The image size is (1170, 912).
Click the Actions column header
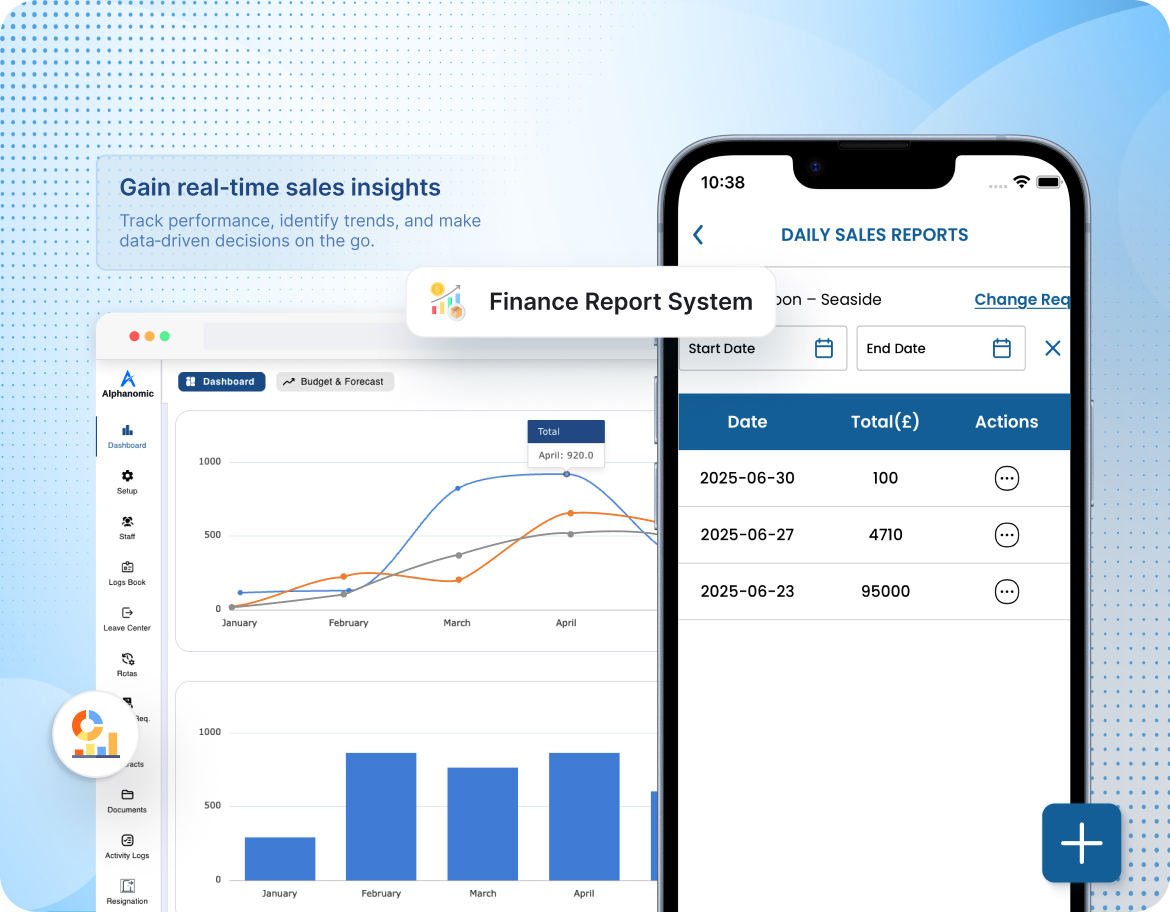1007,422
